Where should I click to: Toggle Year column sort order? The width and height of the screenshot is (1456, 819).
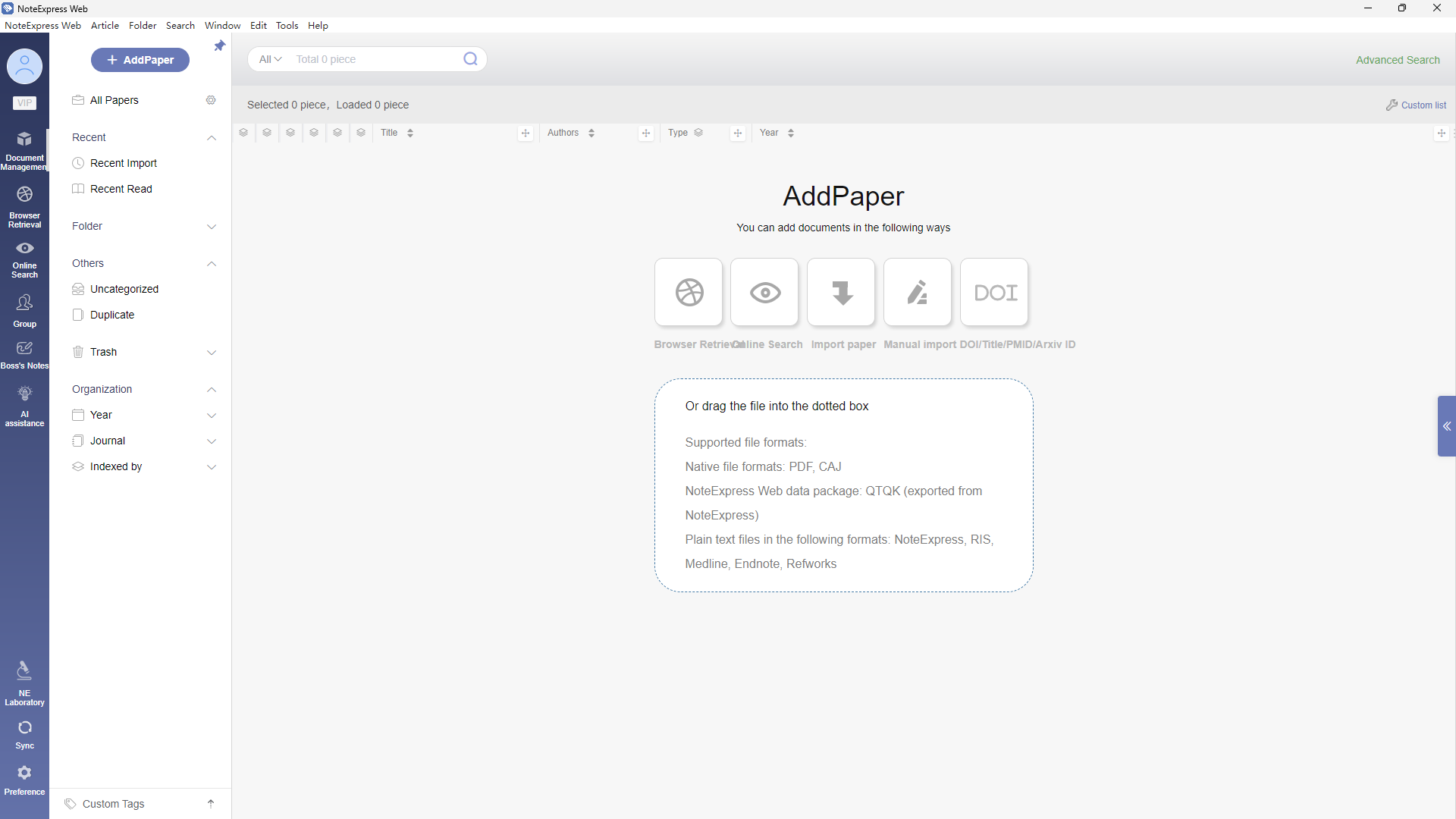[791, 133]
